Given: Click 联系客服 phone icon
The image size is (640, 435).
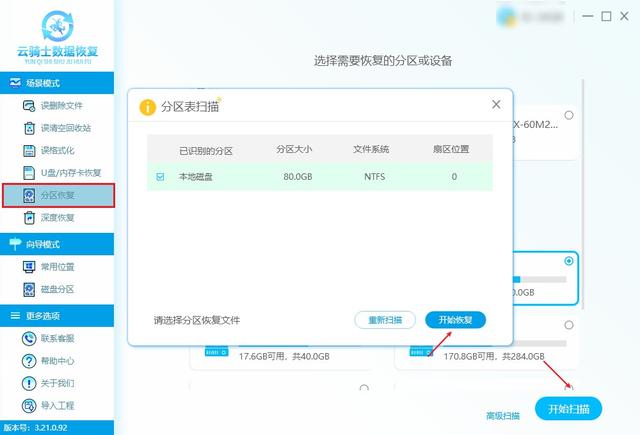Looking at the screenshot, I should [x=29, y=338].
